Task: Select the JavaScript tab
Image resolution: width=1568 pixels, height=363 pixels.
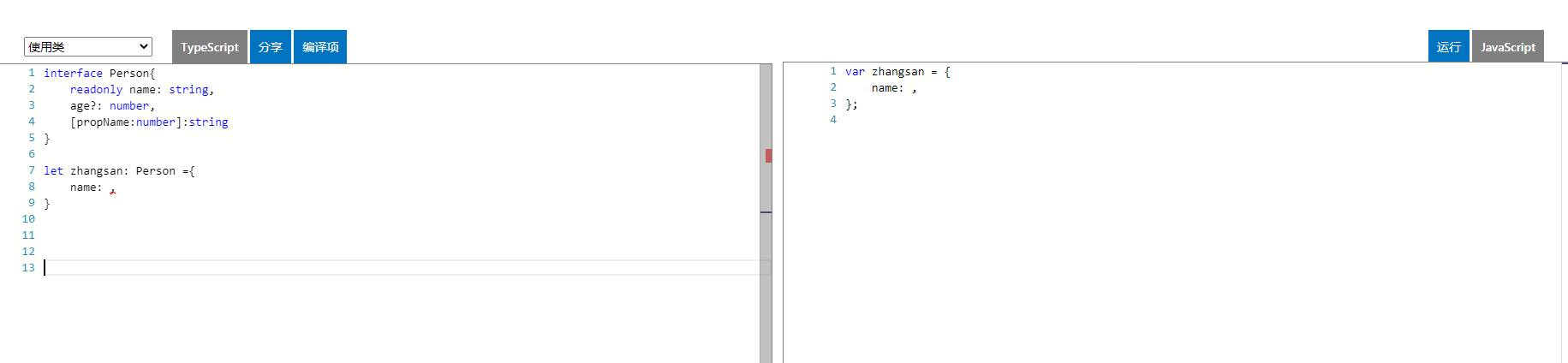Action: 1508,47
